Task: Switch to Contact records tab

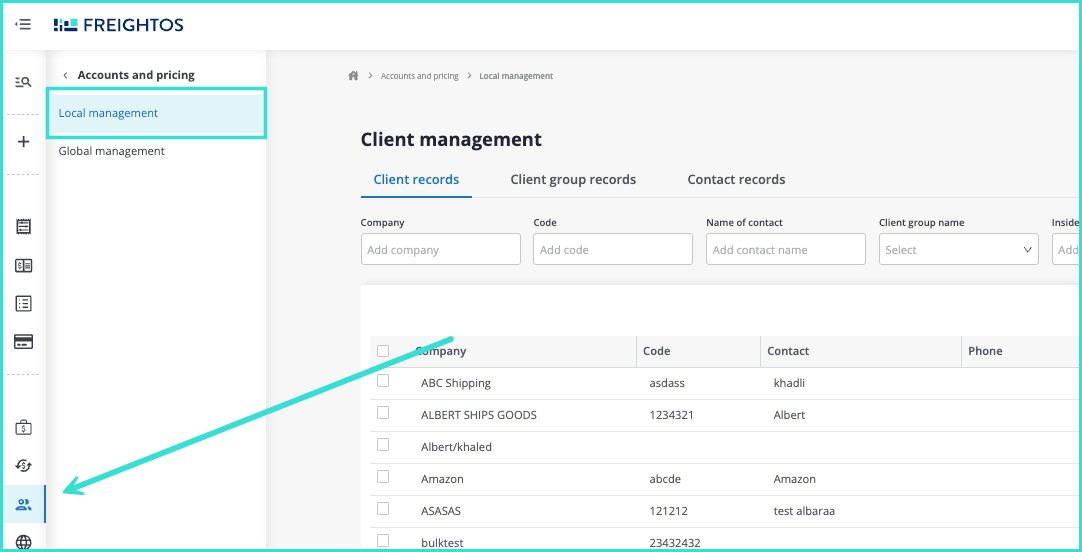Action: (x=736, y=180)
